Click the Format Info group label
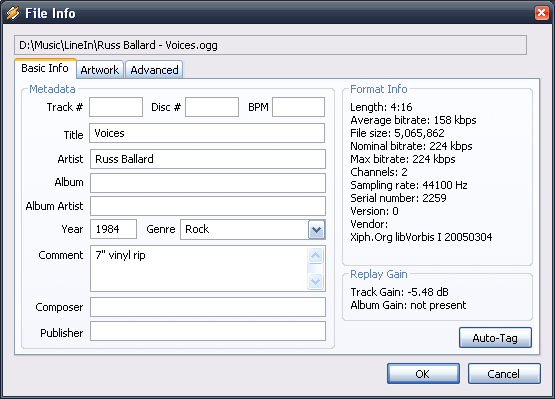Viewport: 555px width, 399px height. [379, 89]
